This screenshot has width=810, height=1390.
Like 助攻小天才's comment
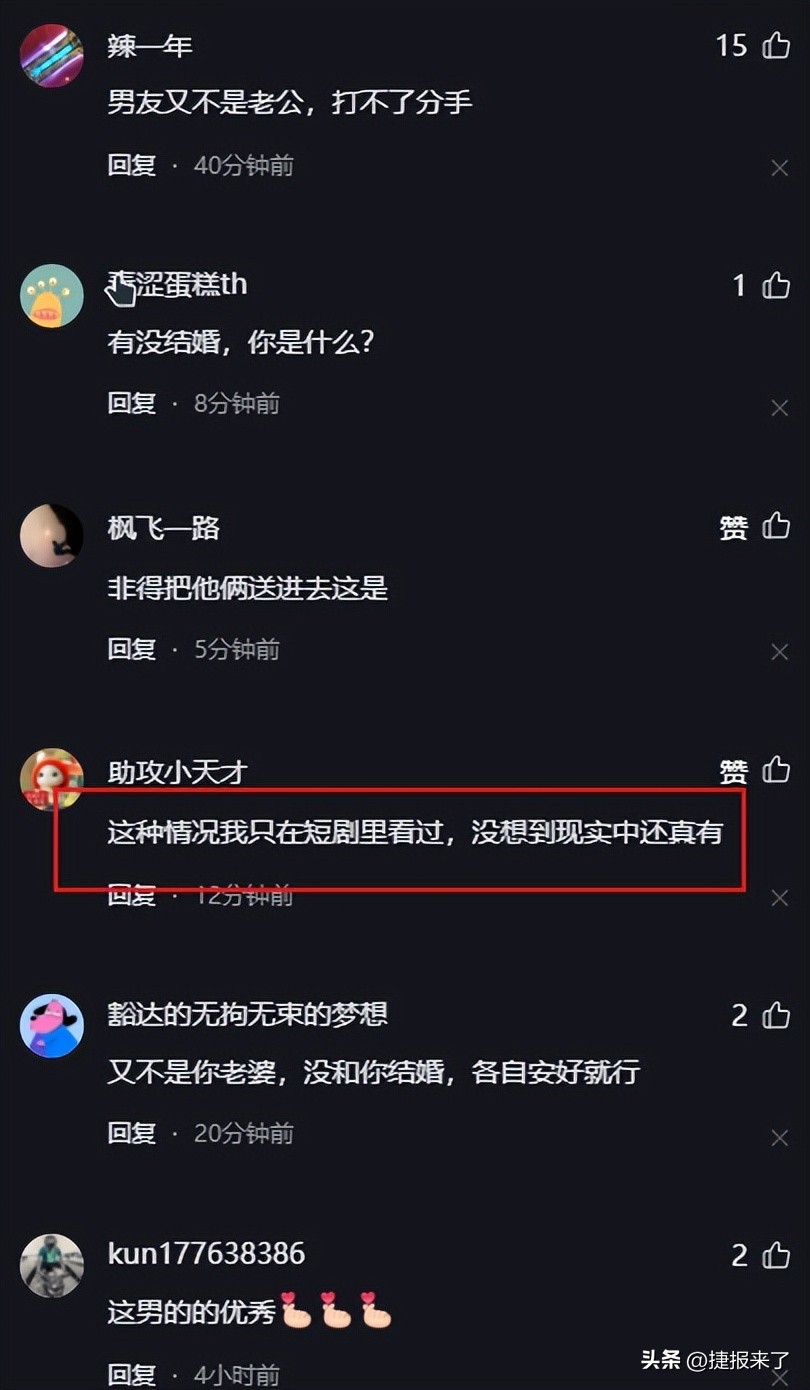776,770
